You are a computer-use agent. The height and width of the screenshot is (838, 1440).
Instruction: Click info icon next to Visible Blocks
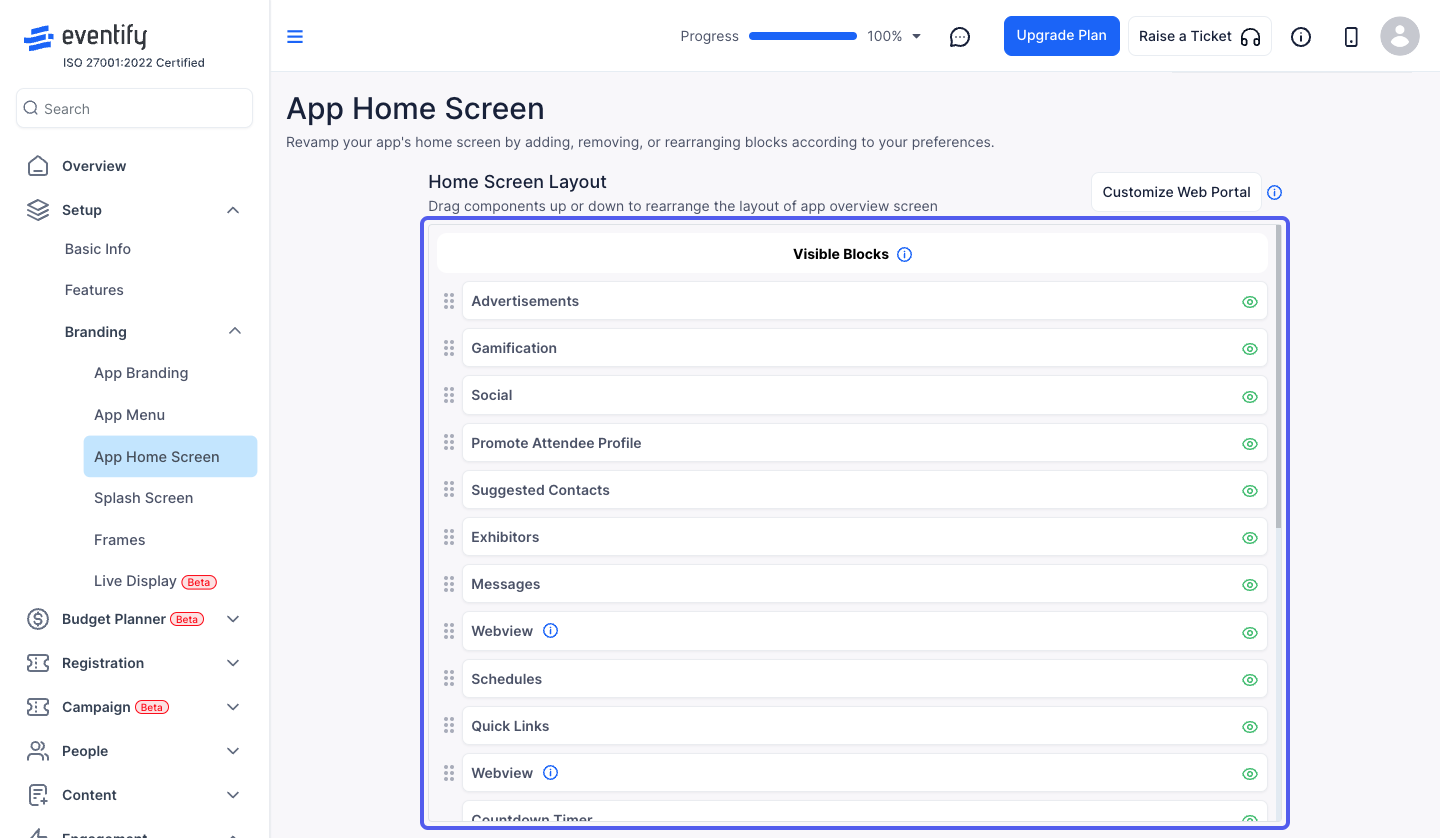click(x=905, y=254)
